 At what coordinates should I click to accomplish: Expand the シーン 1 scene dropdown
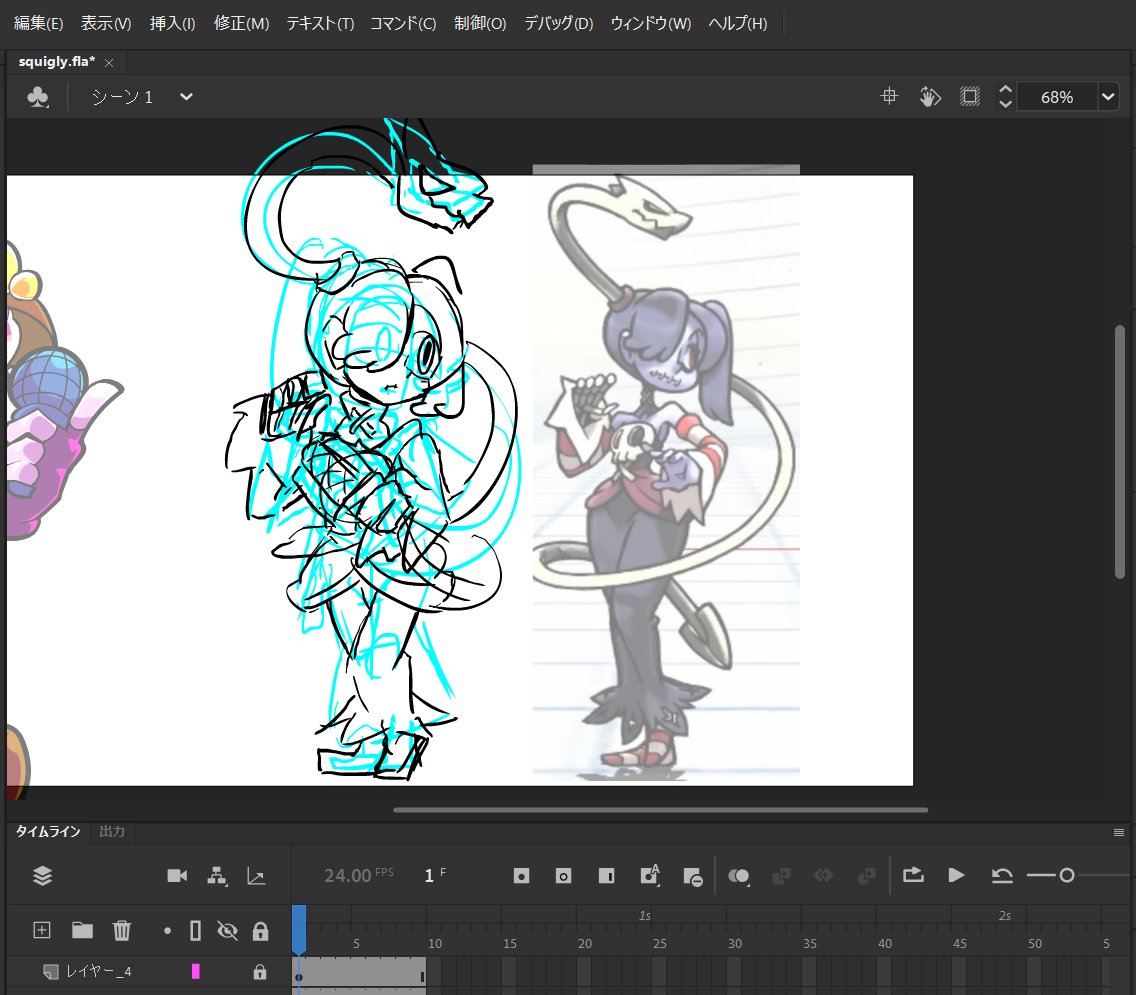pos(186,97)
